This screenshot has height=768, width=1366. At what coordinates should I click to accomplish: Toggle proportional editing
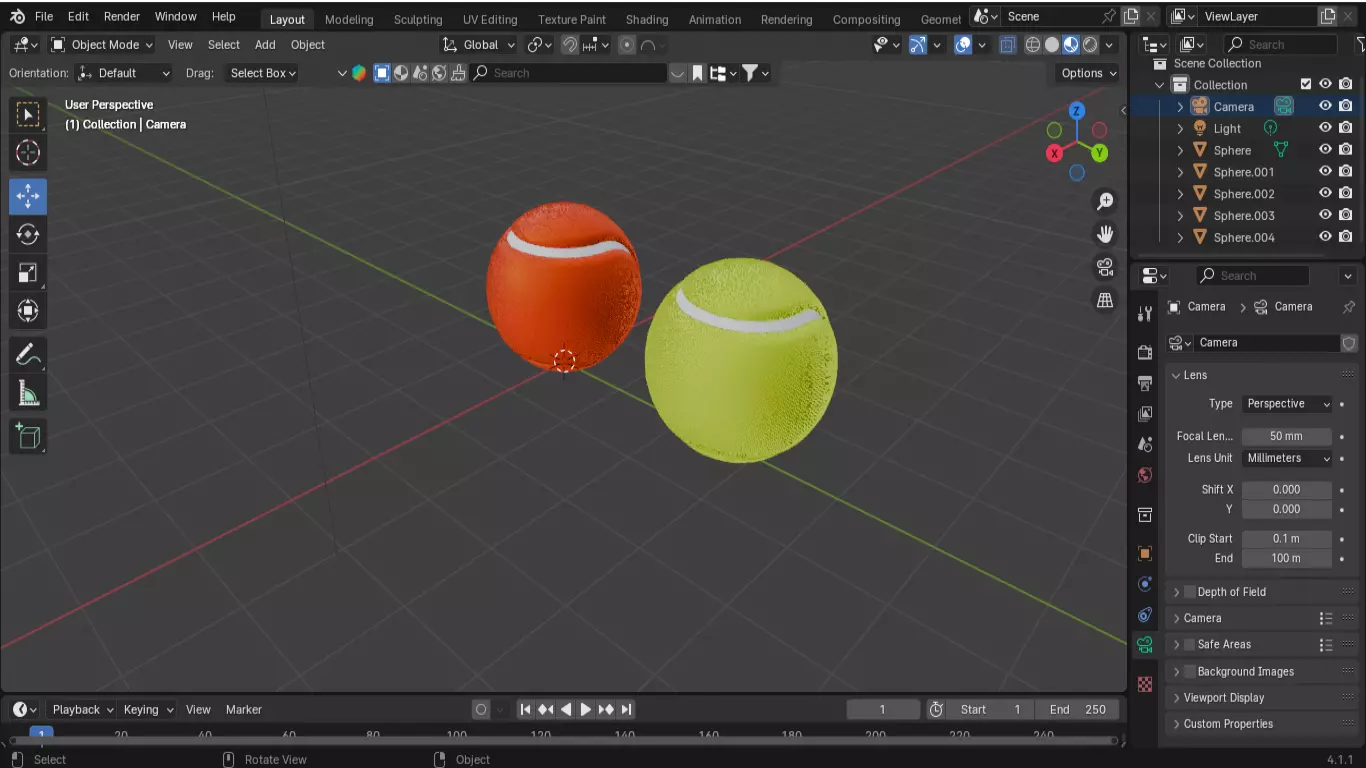click(x=627, y=45)
